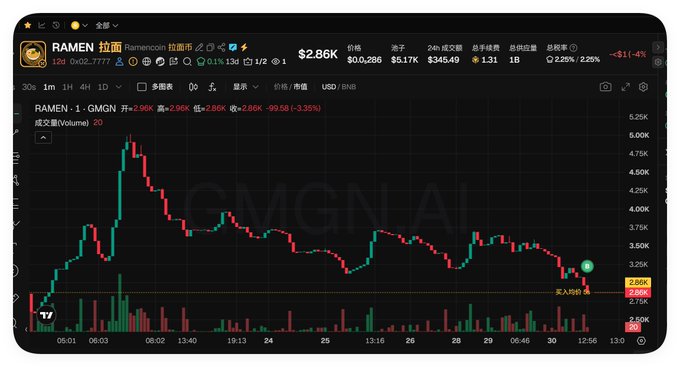Click the 2.25% / 2.25% tax rate value
Image resolution: width=680 pixels, height=367 pixels.
click(x=573, y=59)
